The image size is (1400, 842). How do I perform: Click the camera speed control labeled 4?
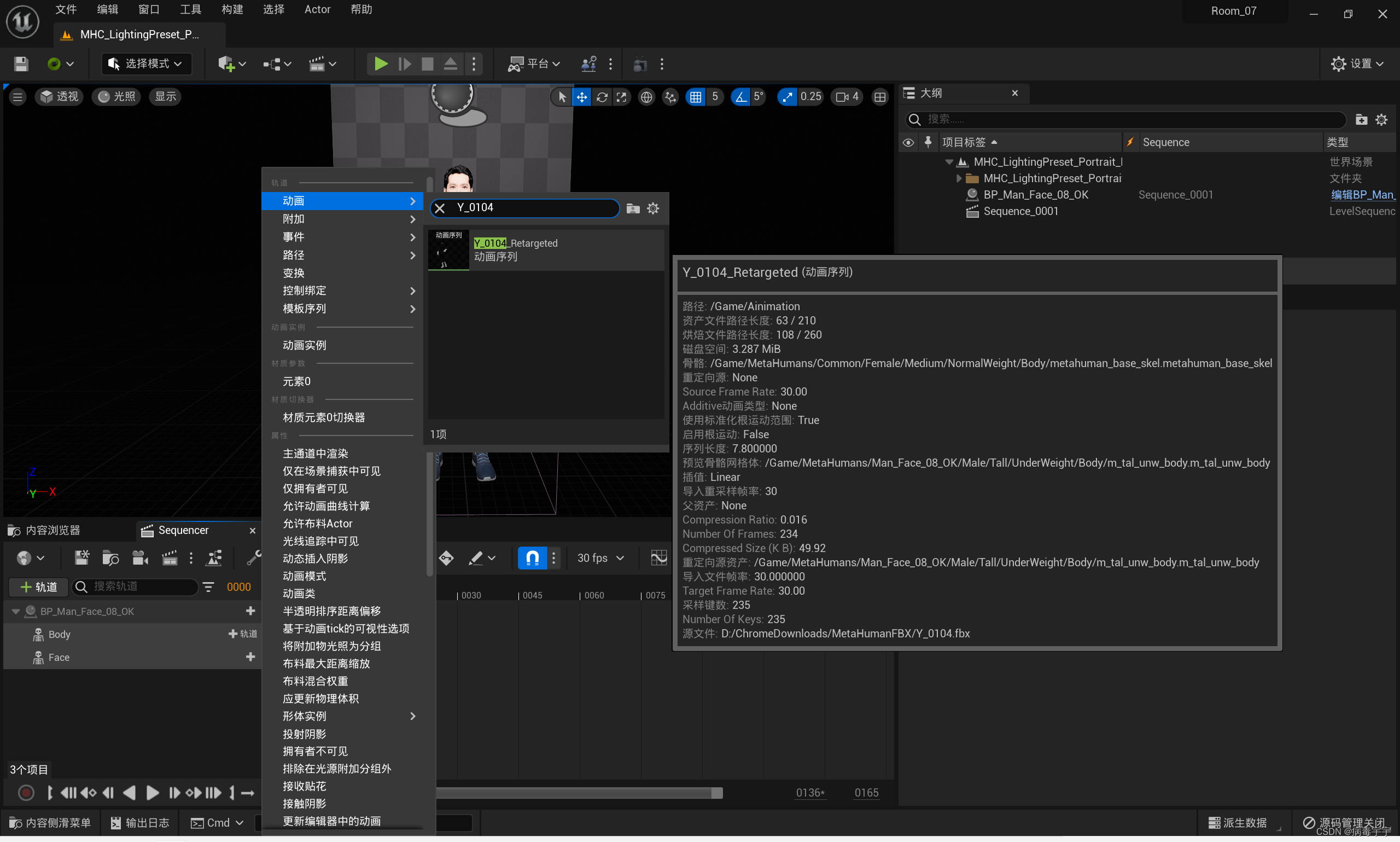(x=846, y=96)
